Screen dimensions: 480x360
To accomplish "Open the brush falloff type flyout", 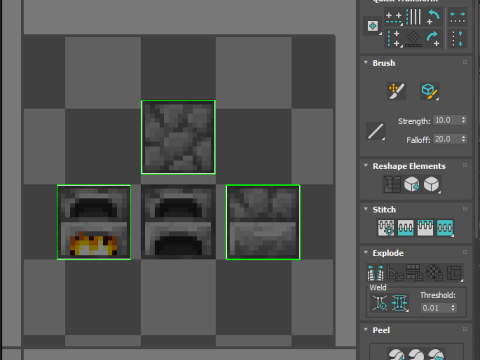I will (x=376, y=131).
